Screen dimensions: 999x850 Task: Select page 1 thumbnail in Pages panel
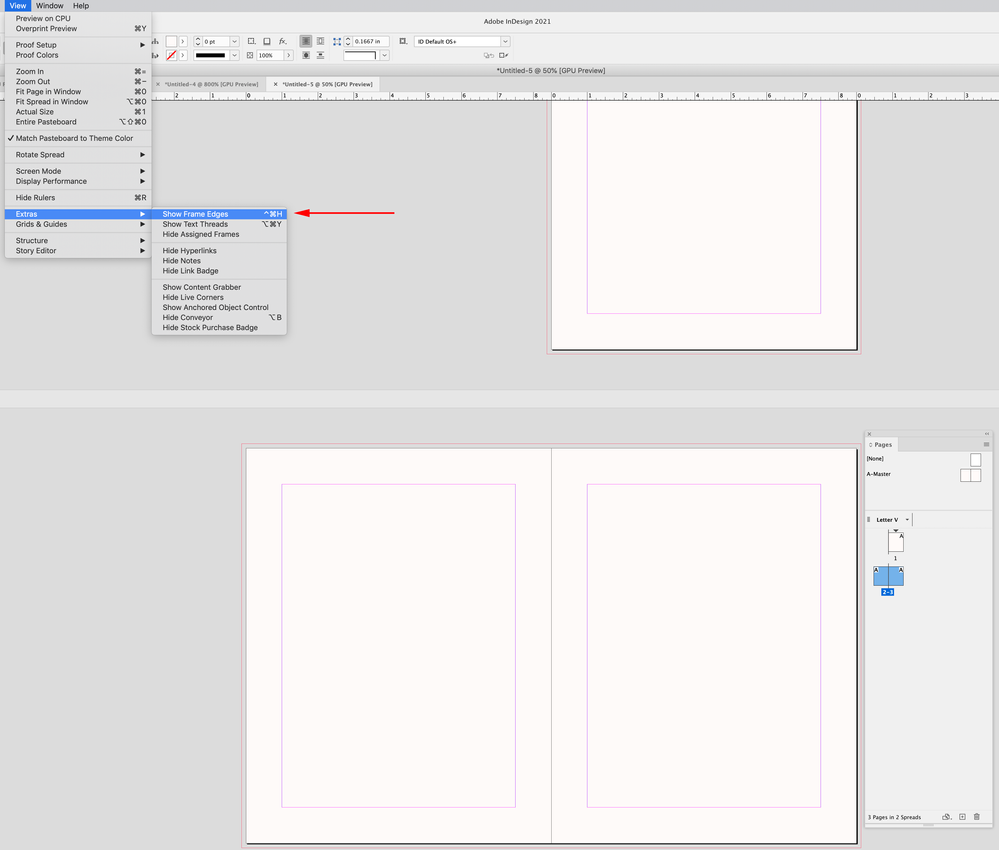pos(895,542)
